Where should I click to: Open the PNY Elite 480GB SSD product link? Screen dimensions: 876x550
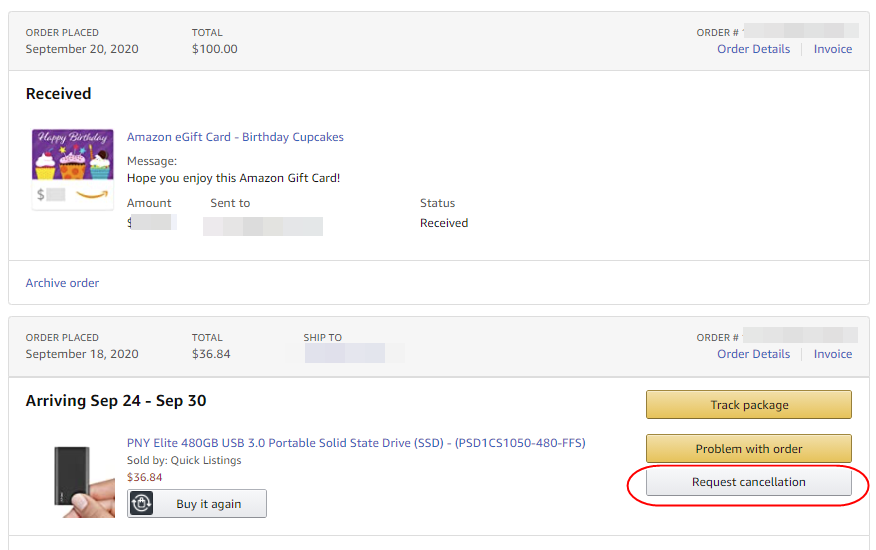[356, 443]
